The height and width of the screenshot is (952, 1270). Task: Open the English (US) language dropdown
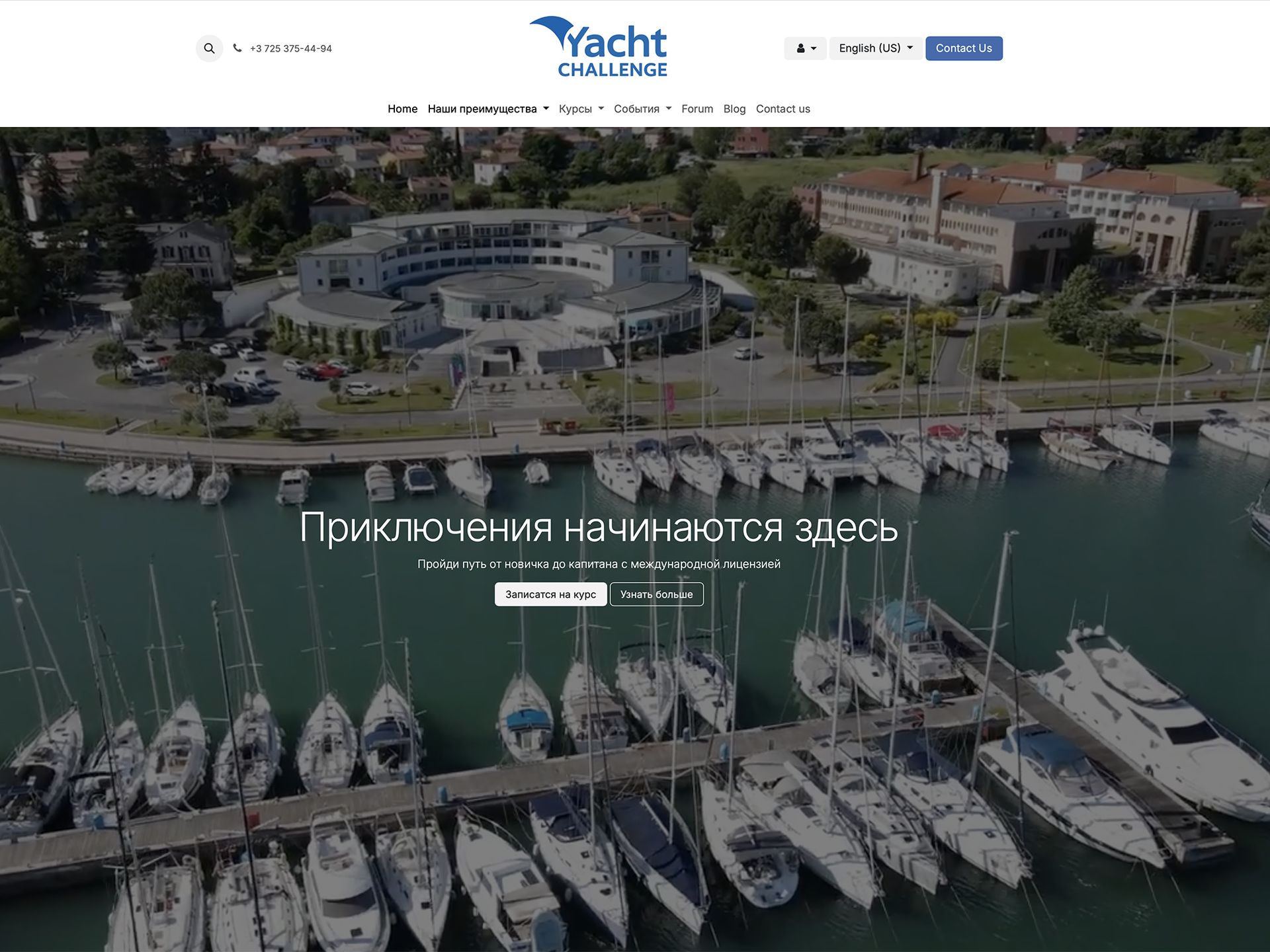point(876,48)
